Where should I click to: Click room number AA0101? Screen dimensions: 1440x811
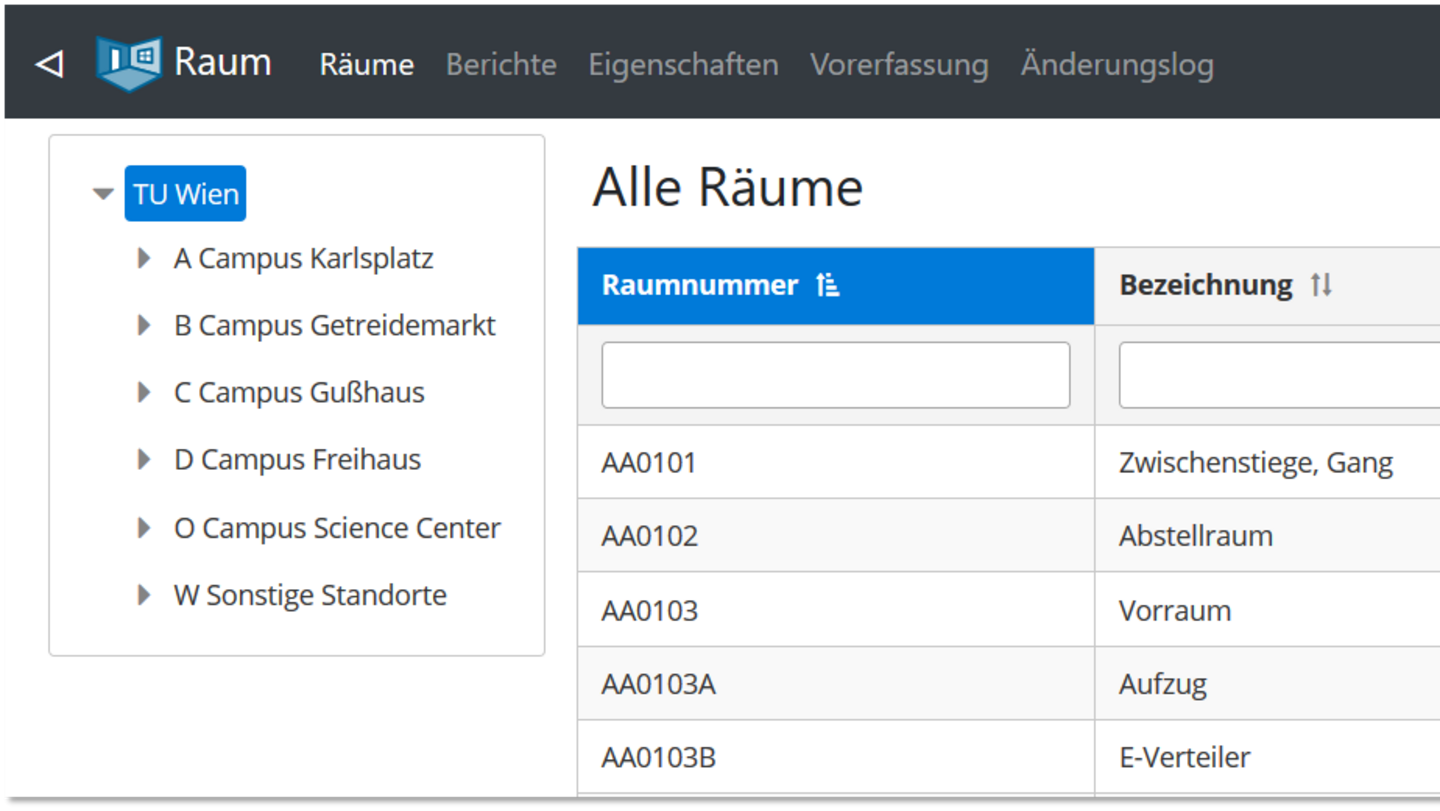pyautogui.click(x=649, y=462)
